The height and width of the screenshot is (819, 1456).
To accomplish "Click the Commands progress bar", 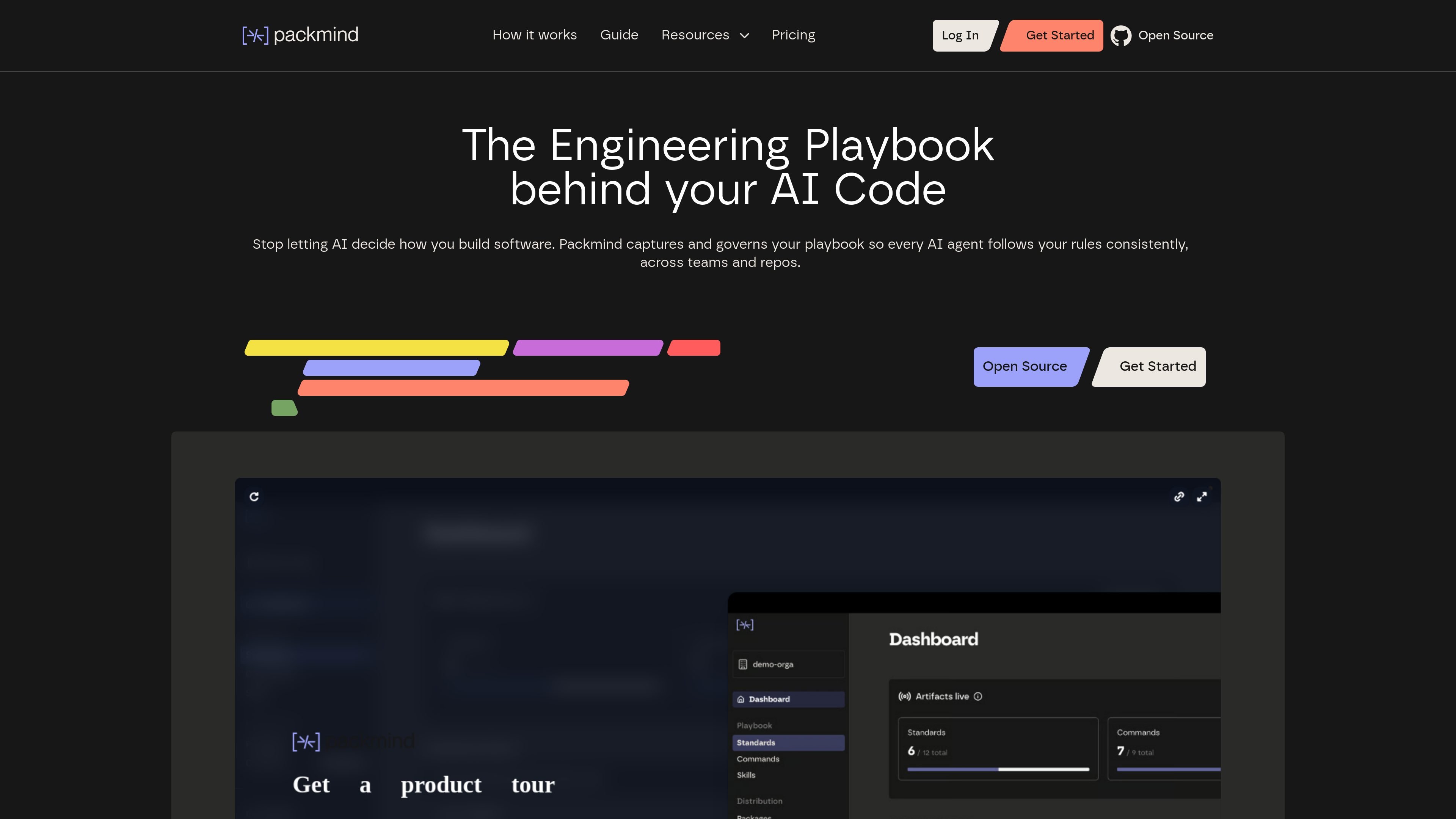I will point(1169,769).
